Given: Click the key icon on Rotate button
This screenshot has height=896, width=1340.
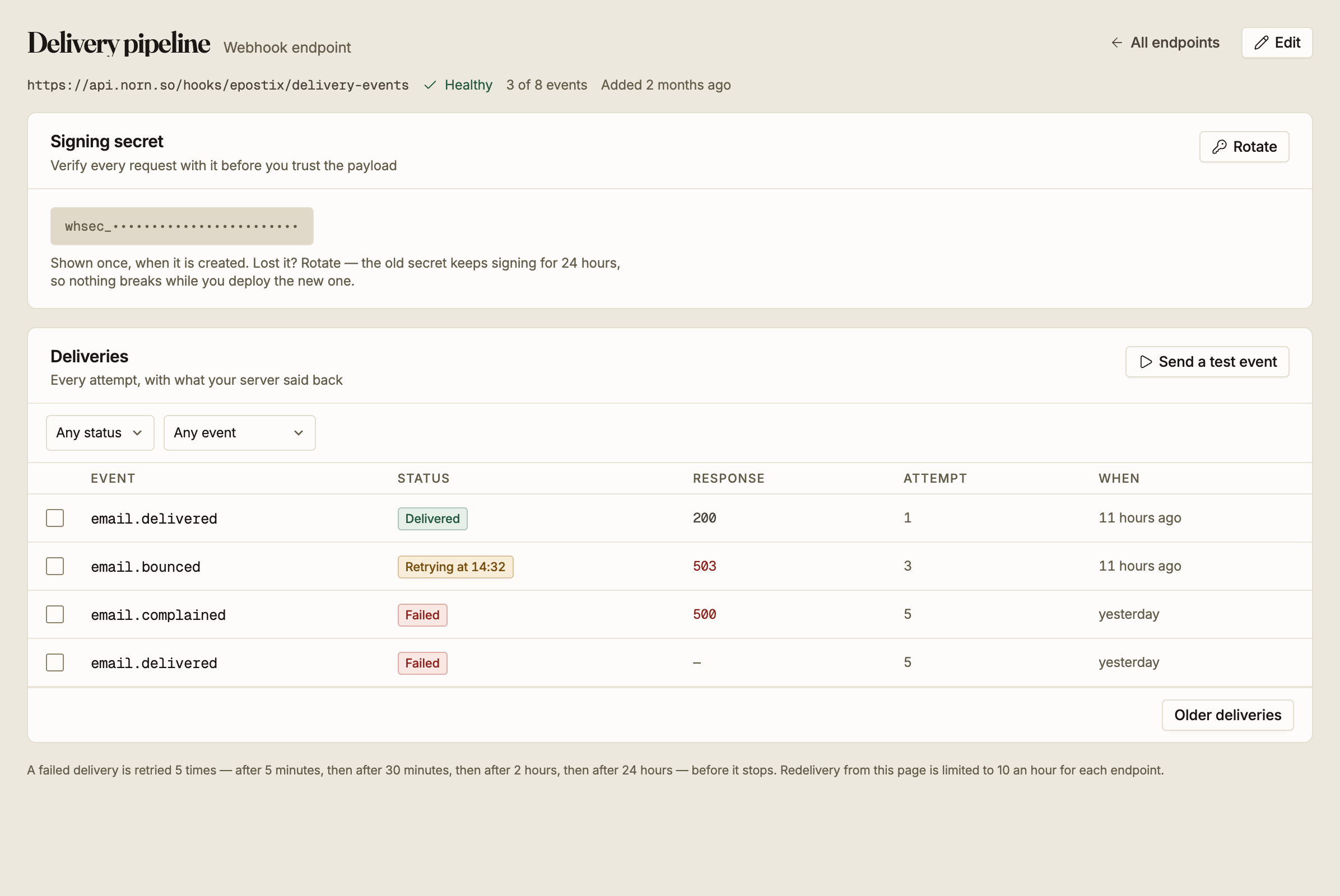Looking at the screenshot, I should 1220,147.
